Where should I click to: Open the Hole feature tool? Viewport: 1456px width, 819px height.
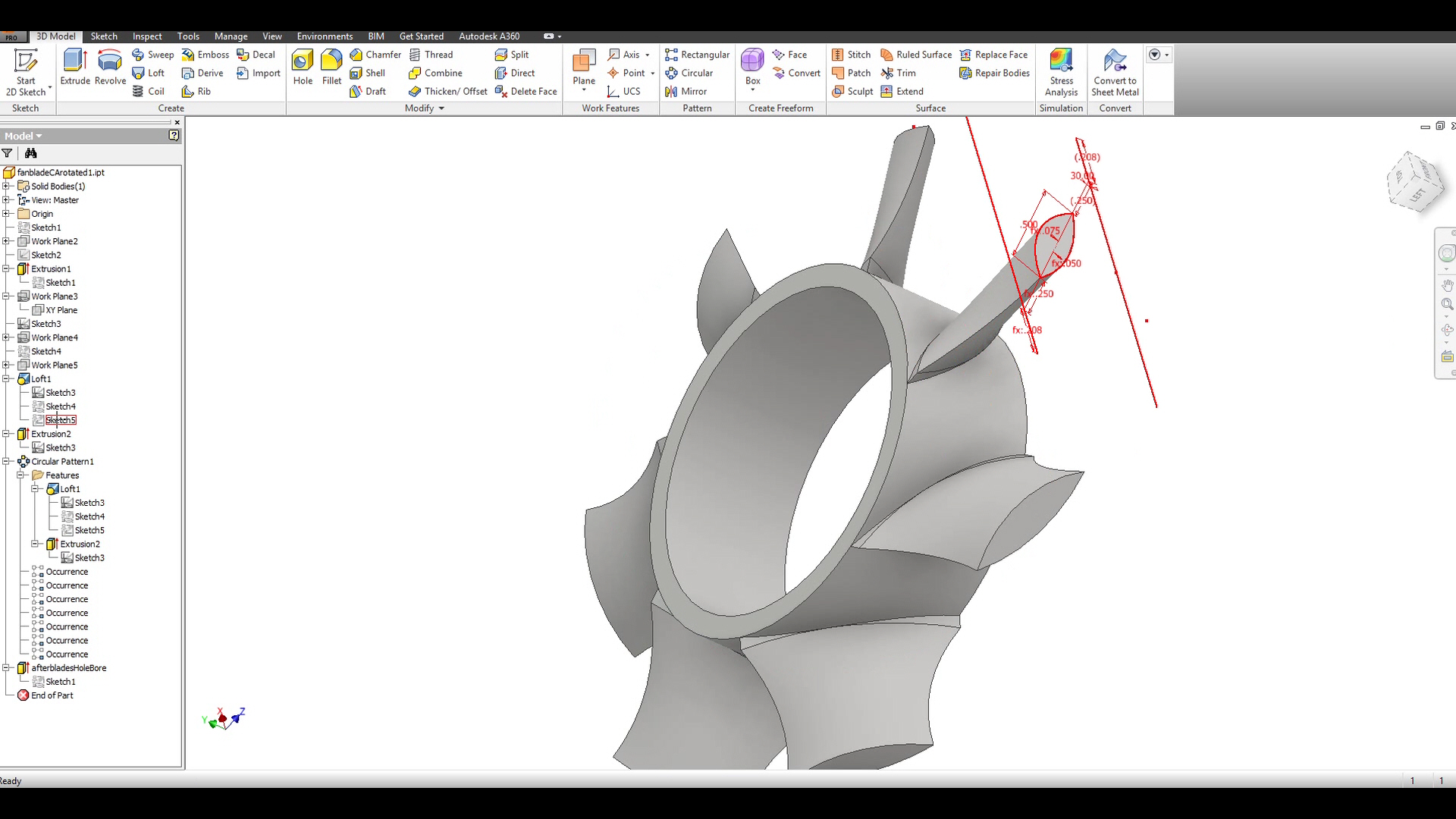pyautogui.click(x=303, y=67)
